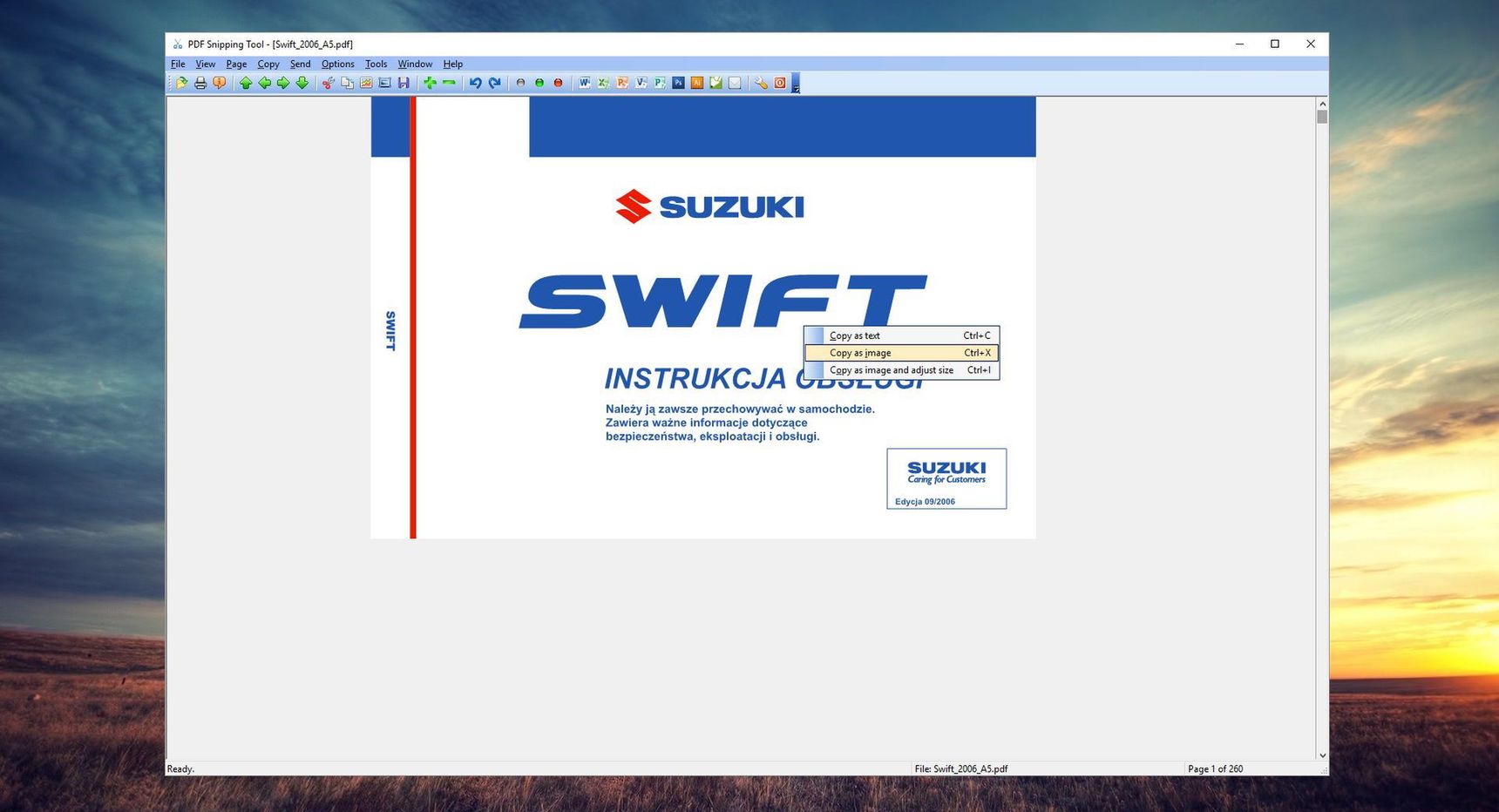Zoom out with the green minus icon

coord(449,83)
